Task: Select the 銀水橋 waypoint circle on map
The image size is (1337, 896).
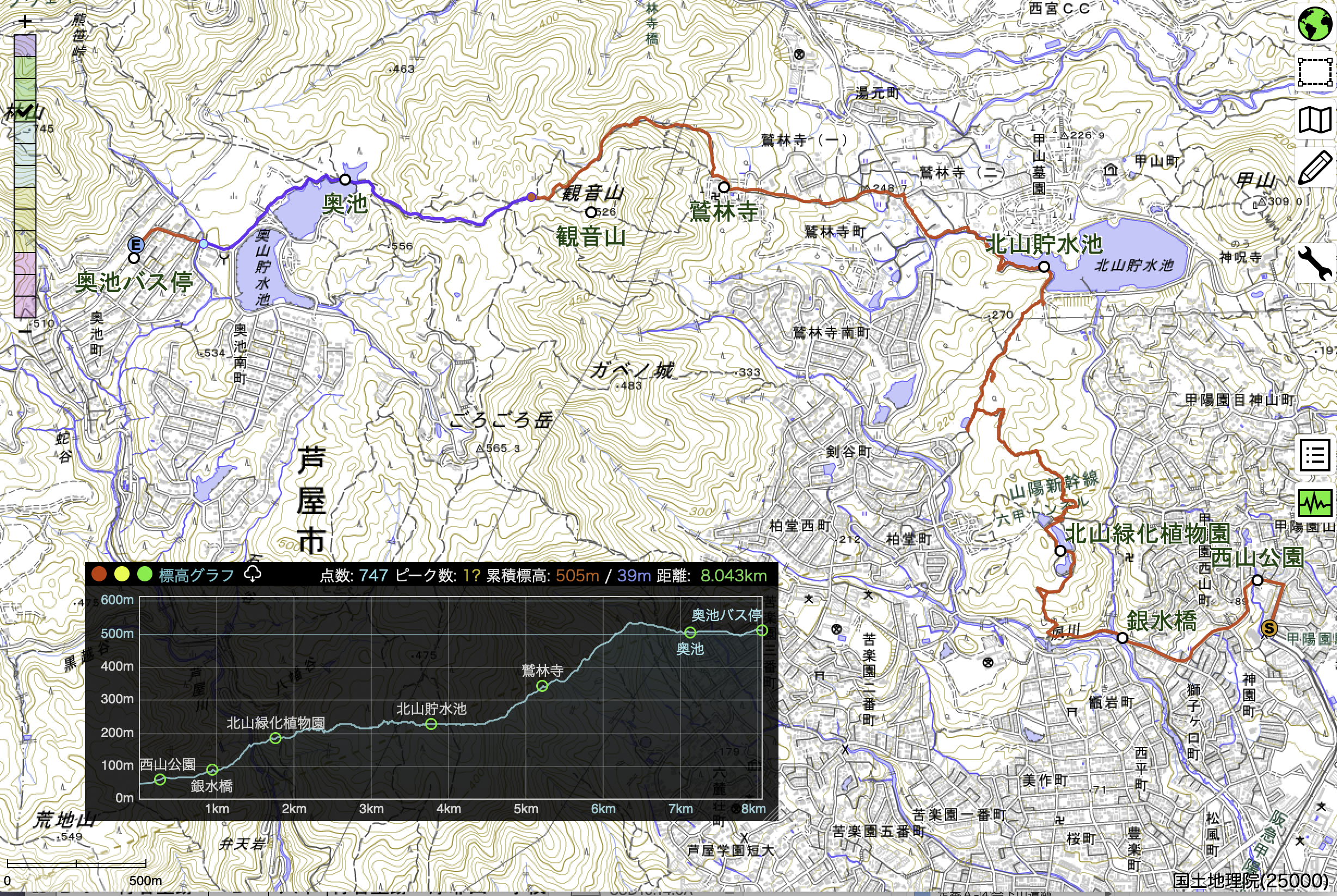Action: point(1122,638)
